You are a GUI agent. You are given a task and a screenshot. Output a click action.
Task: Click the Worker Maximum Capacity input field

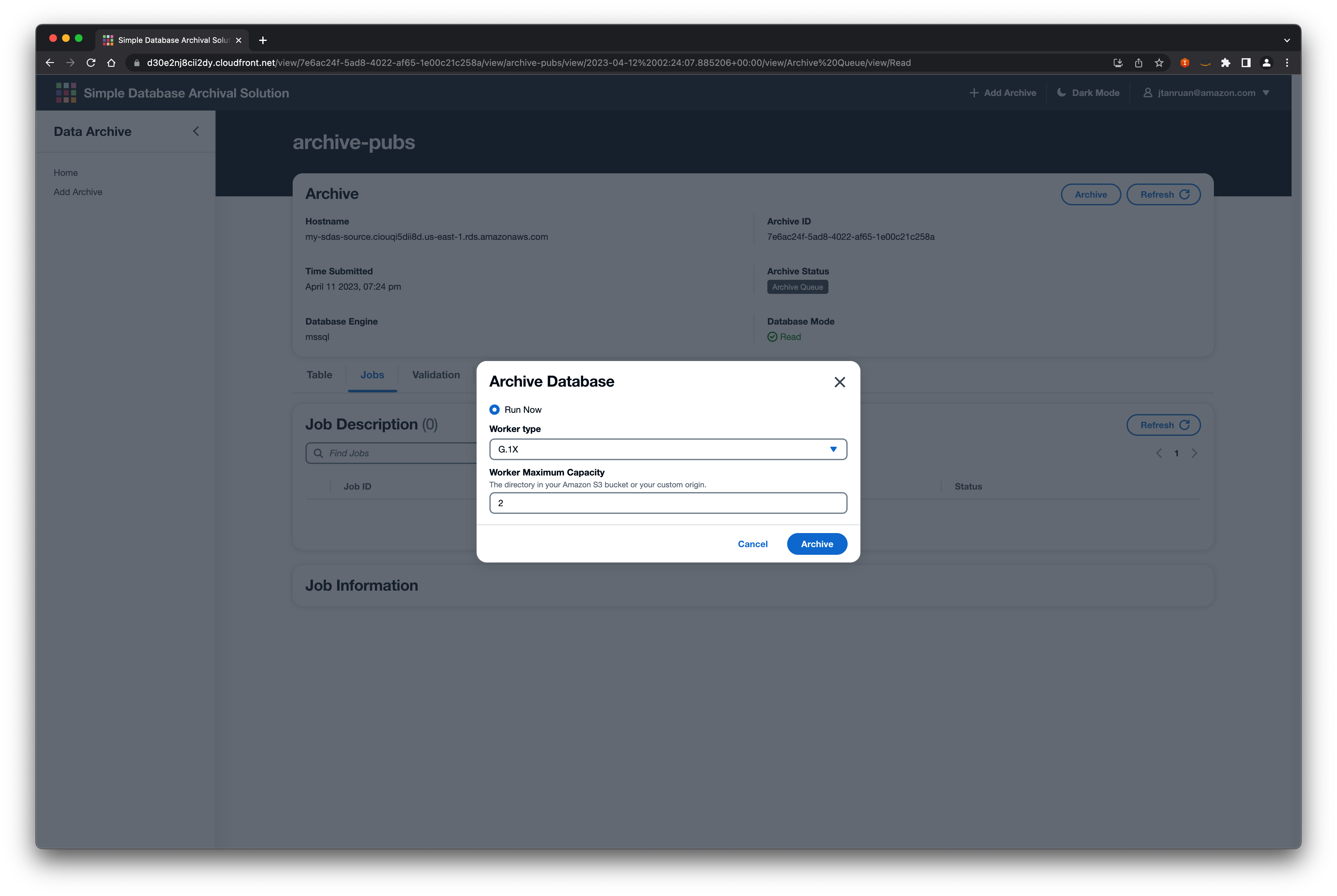point(668,503)
